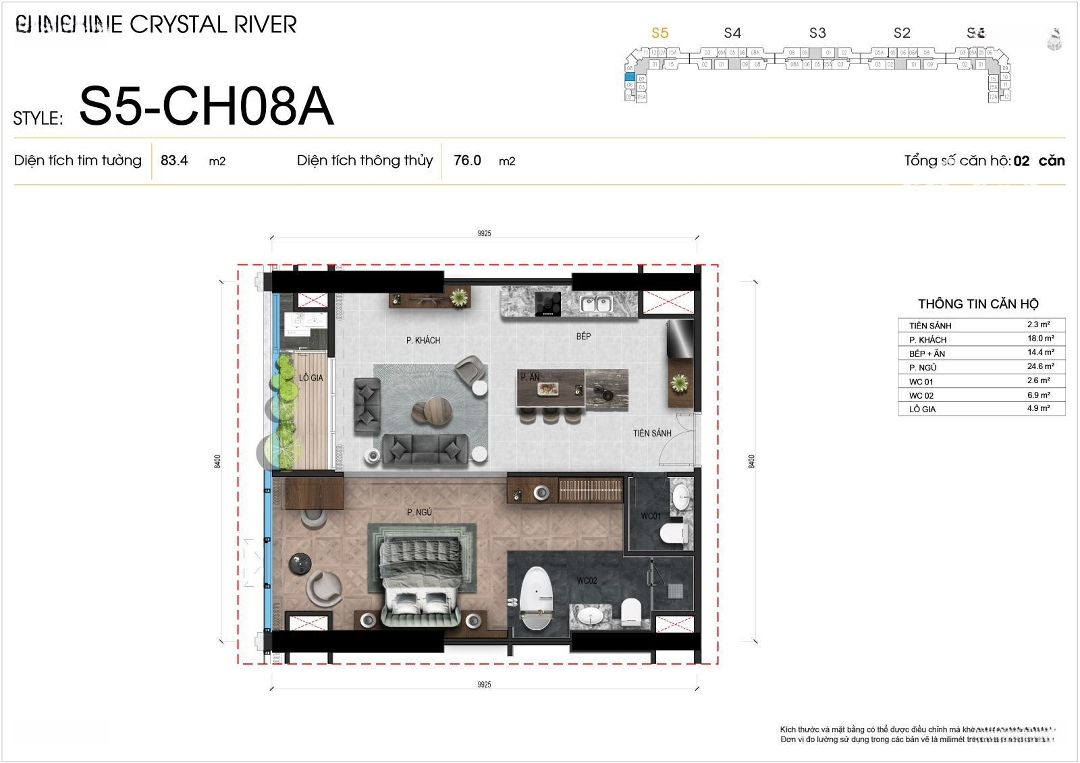Select the S3 tower label
Image resolution: width=1080 pixels, height=763 pixels.
[817, 33]
